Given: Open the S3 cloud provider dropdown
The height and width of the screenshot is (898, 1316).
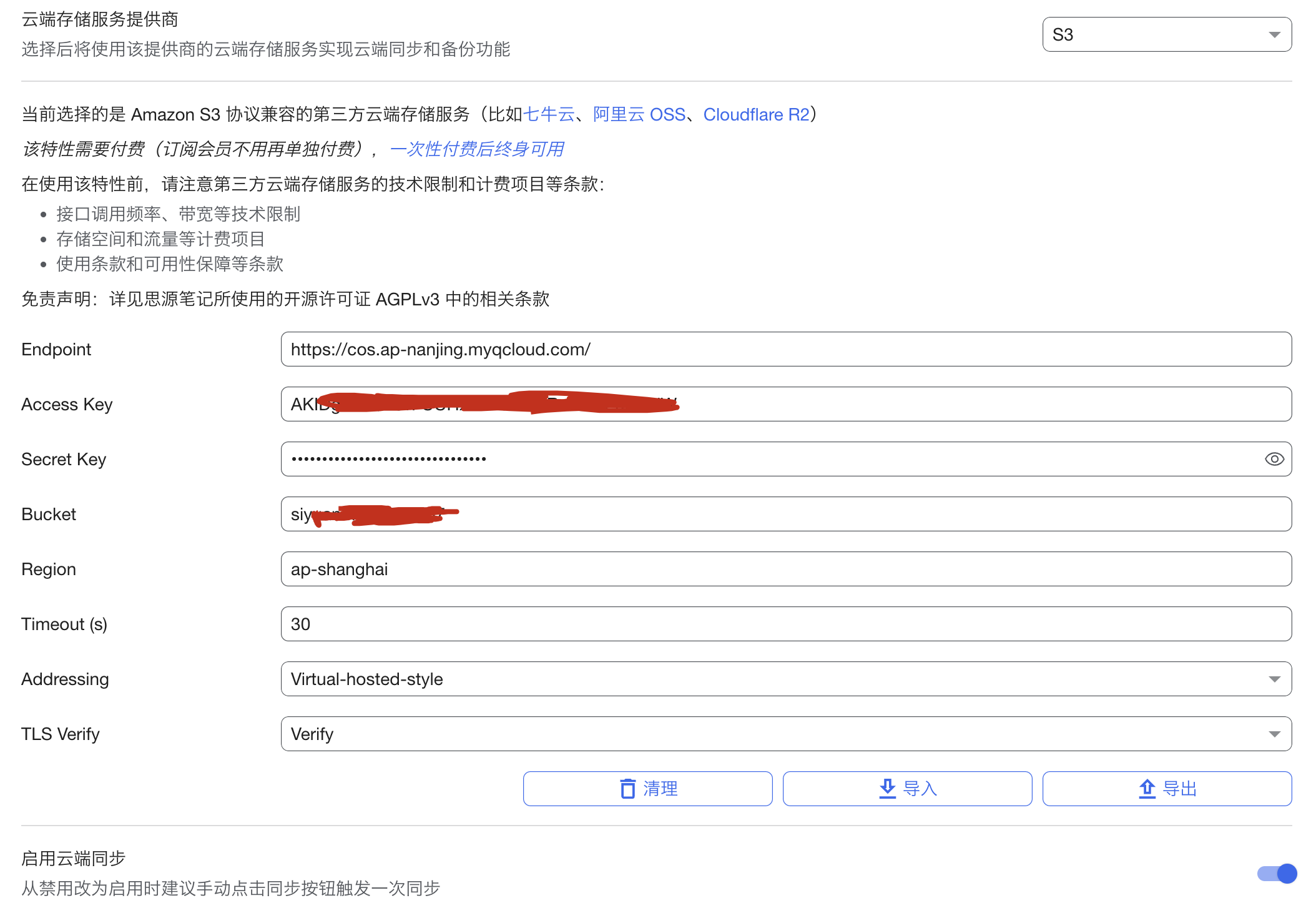Looking at the screenshot, I should [x=1166, y=34].
